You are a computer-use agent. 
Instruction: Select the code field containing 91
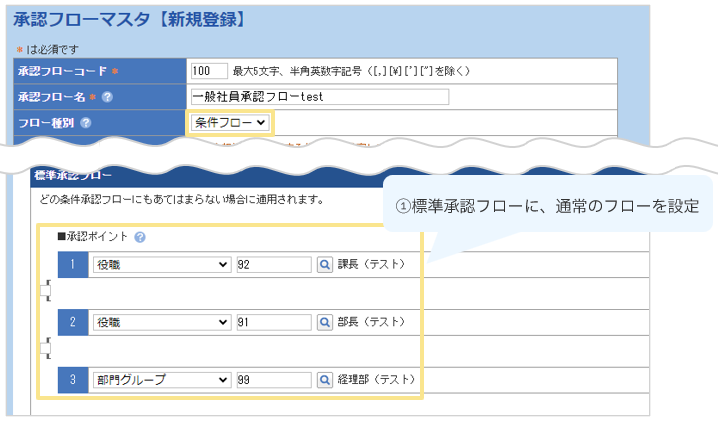pyautogui.click(x=274, y=323)
